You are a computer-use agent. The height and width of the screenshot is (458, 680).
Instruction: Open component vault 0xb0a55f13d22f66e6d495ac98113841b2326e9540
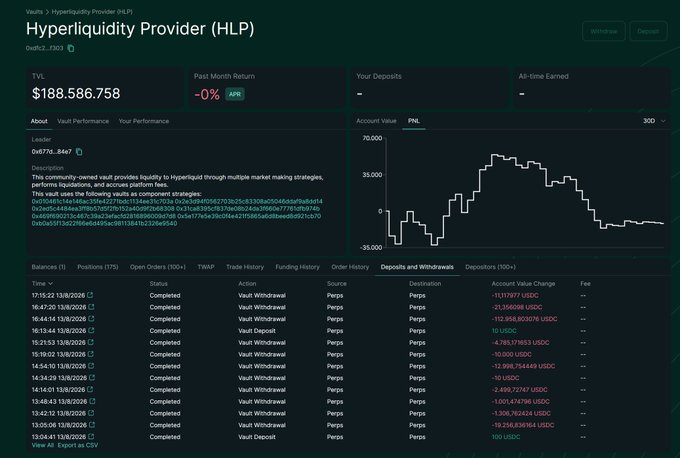pos(104,223)
